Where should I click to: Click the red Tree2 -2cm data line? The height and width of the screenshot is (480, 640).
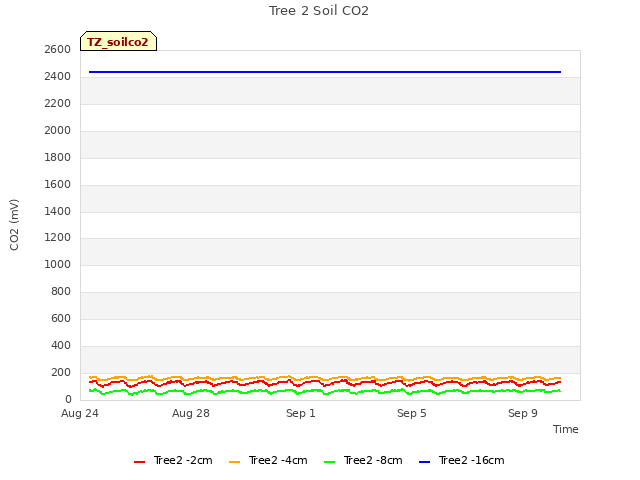pos(325,382)
